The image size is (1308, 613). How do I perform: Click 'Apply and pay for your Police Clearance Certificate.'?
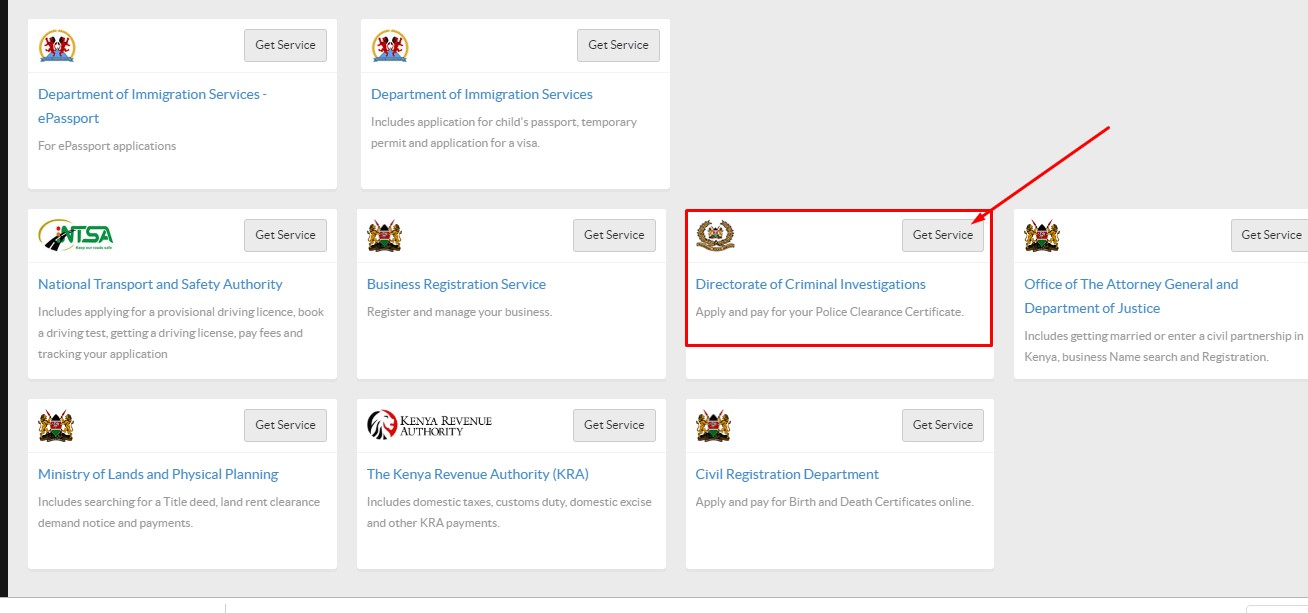[x=830, y=312]
